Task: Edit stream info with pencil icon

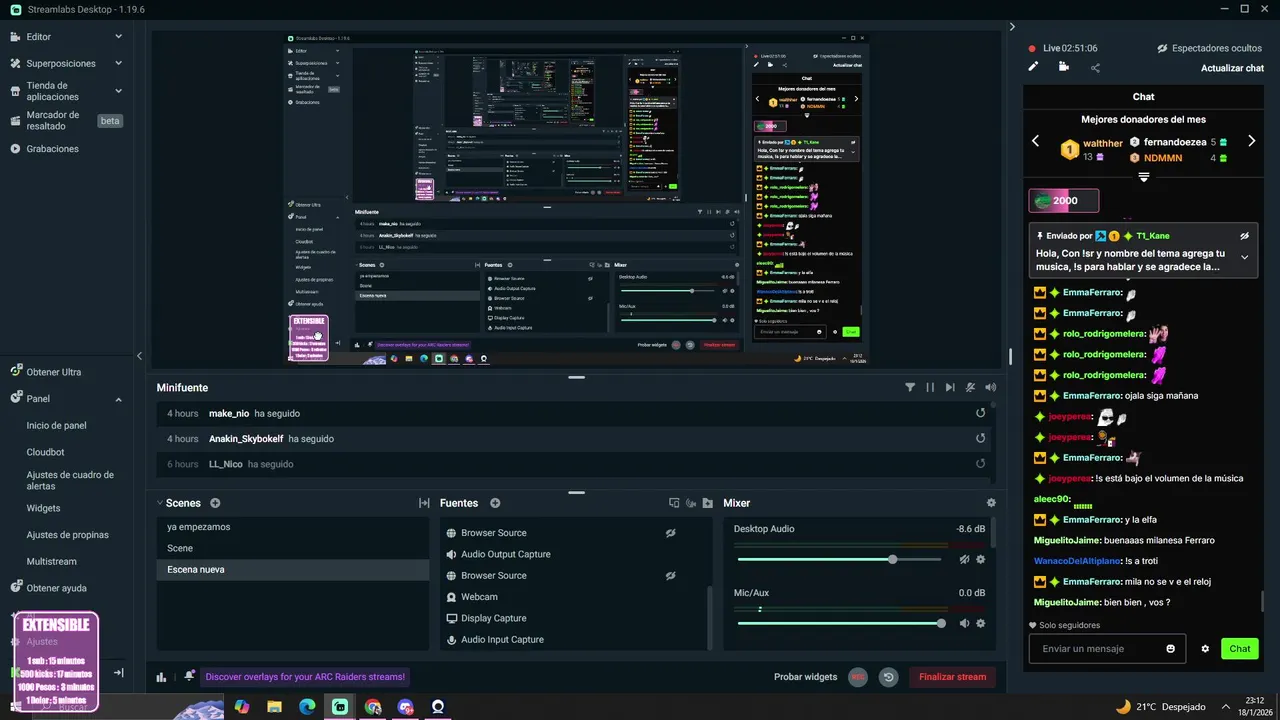Action: 1034,67
